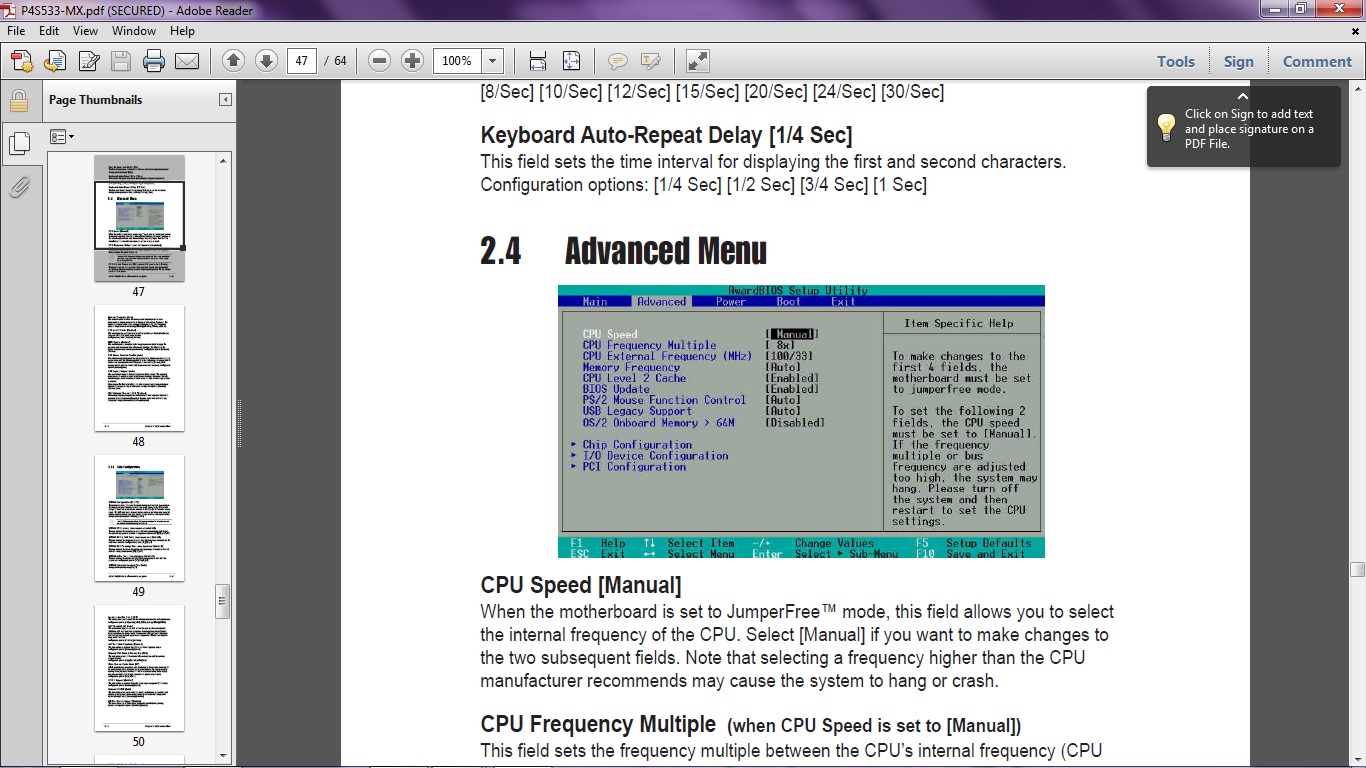The width and height of the screenshot is (1366, 768).
Task: Select page 50 thumbnail
Action: 139,668
